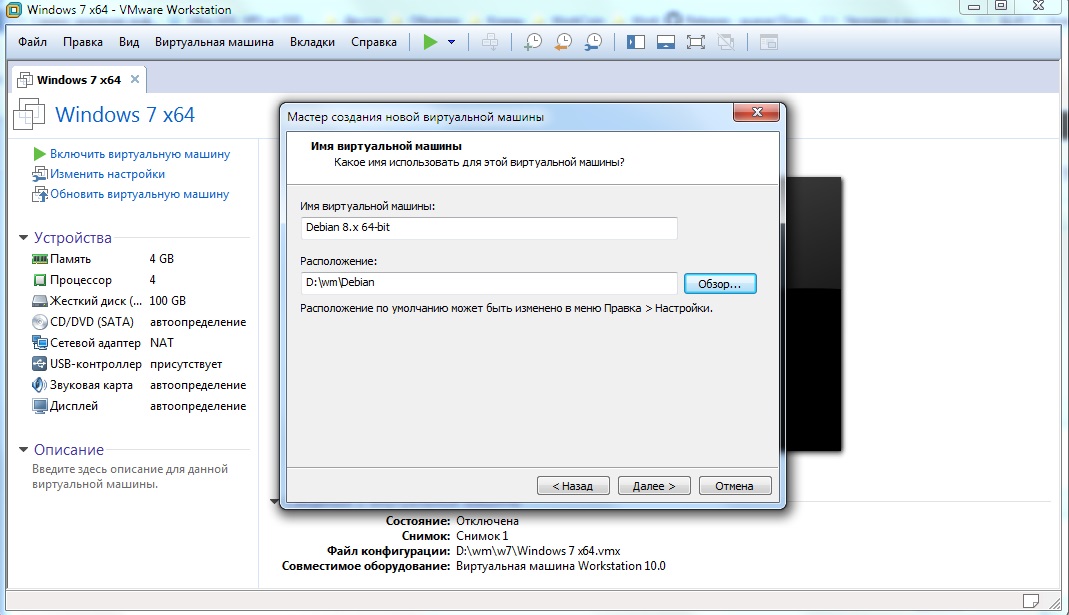Click the Обновить виртуальную машину link
The height and width of the screenshot is (615, 1069).
click(139, 194)
